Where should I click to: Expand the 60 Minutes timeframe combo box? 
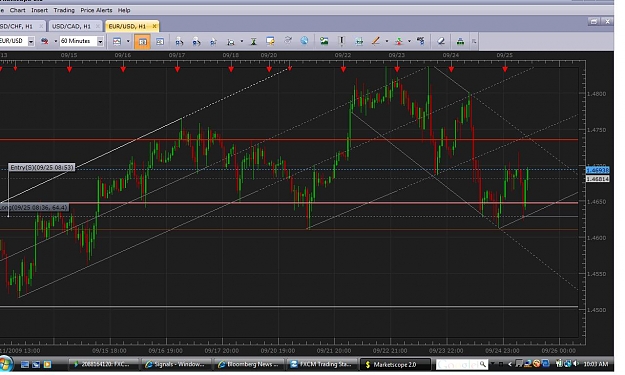(x=100, y=41)
